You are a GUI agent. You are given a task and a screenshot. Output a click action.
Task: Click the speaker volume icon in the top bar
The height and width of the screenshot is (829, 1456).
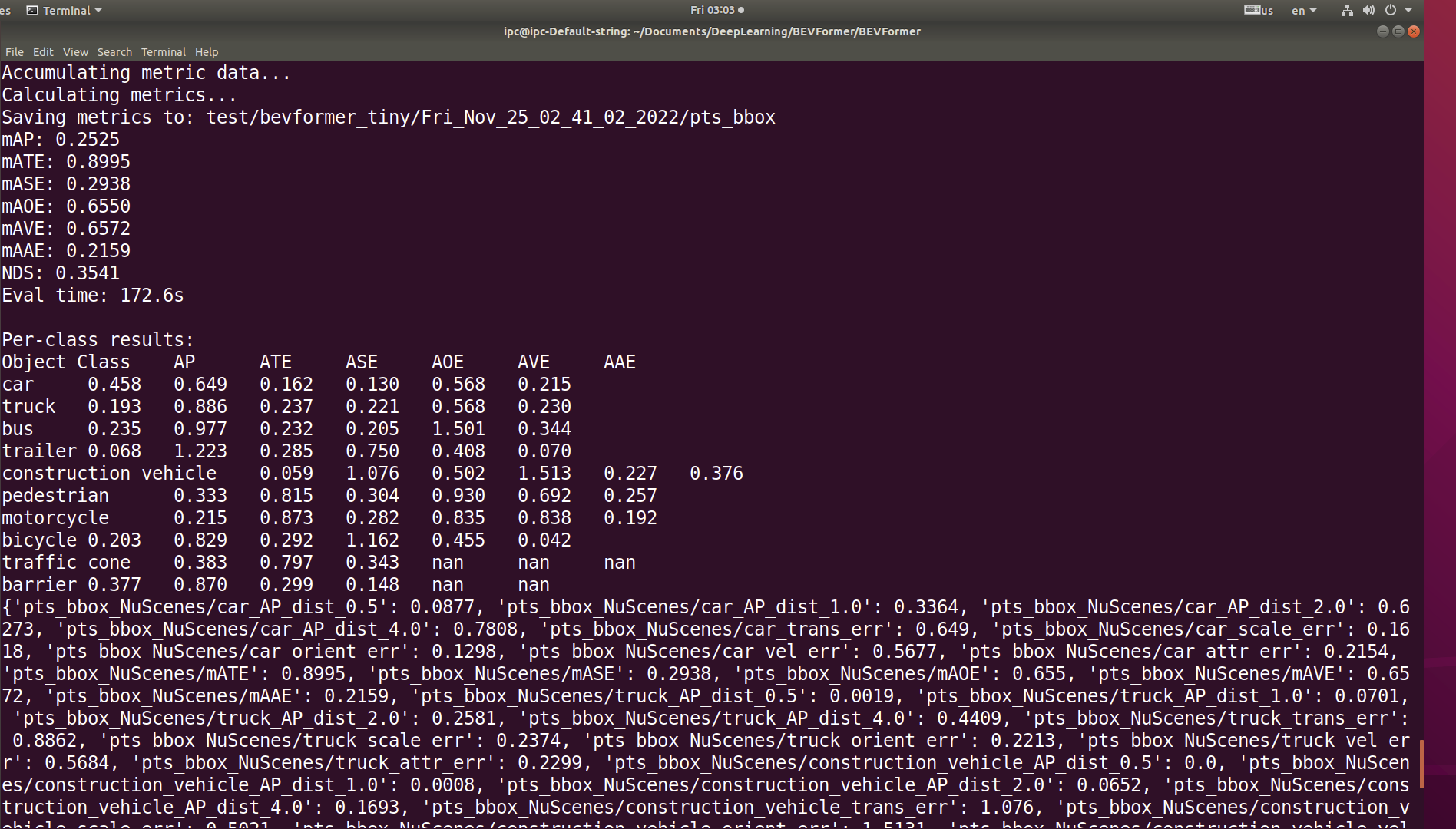pos(1368,10)
